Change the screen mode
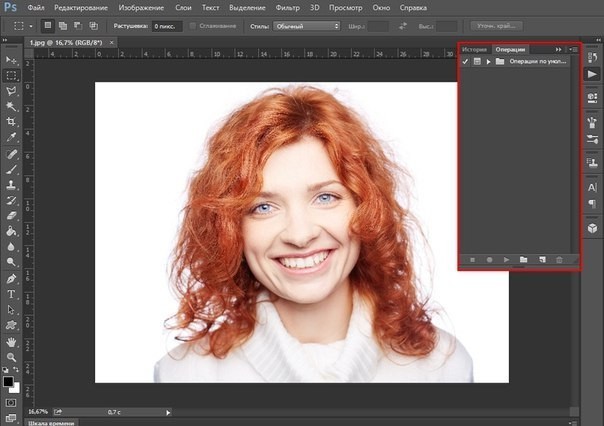Image resolution: width=604 pixels, height=426 pixels. [x=11, y=418]
